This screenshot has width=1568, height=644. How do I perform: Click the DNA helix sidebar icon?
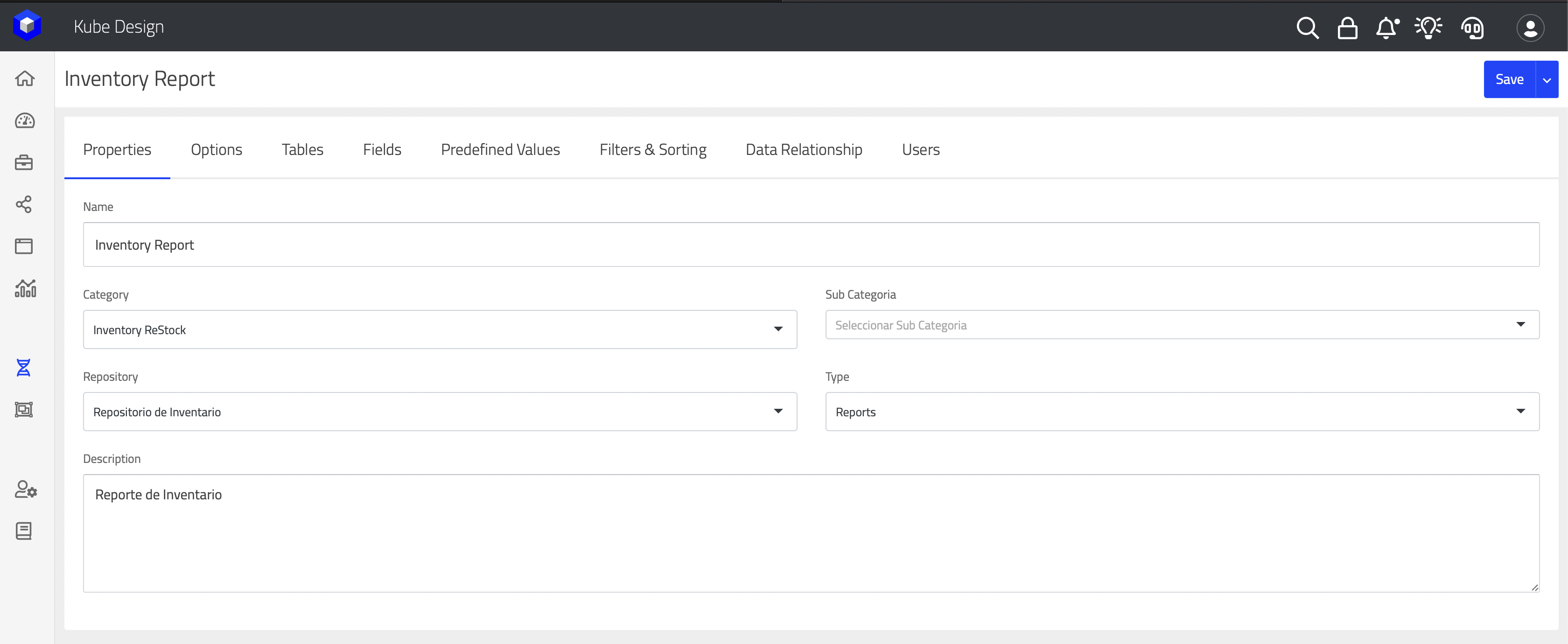coord(24,368)
